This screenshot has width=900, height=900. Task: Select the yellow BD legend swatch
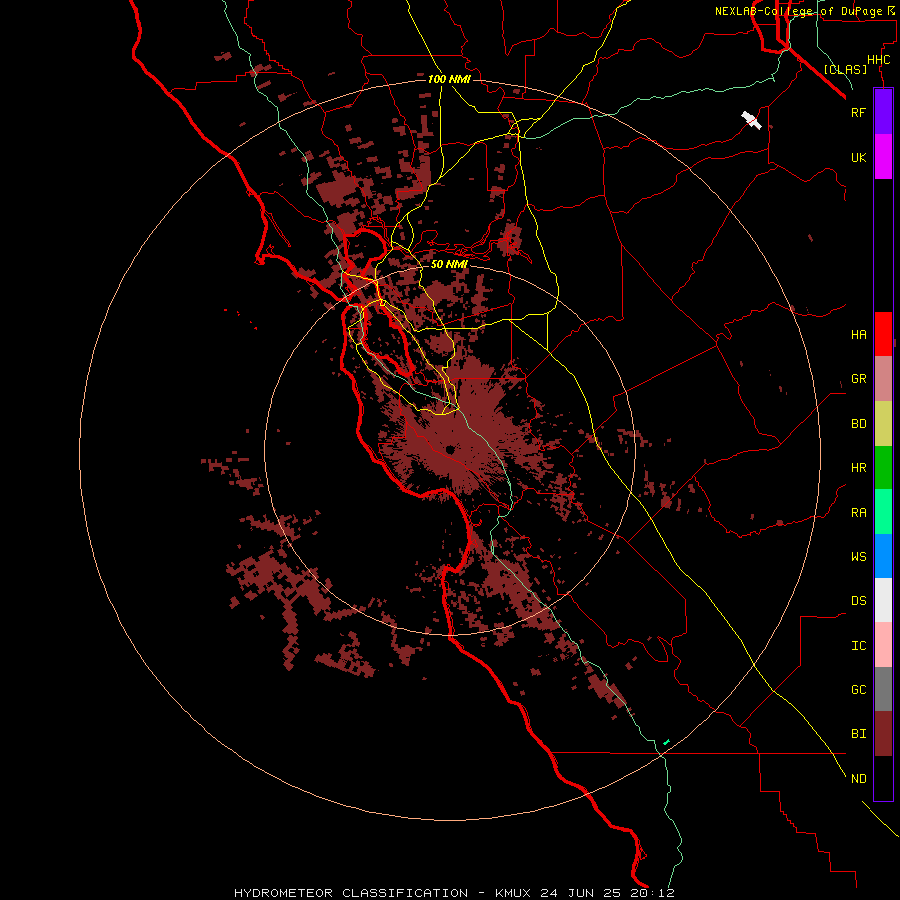[x=883, y=424]
